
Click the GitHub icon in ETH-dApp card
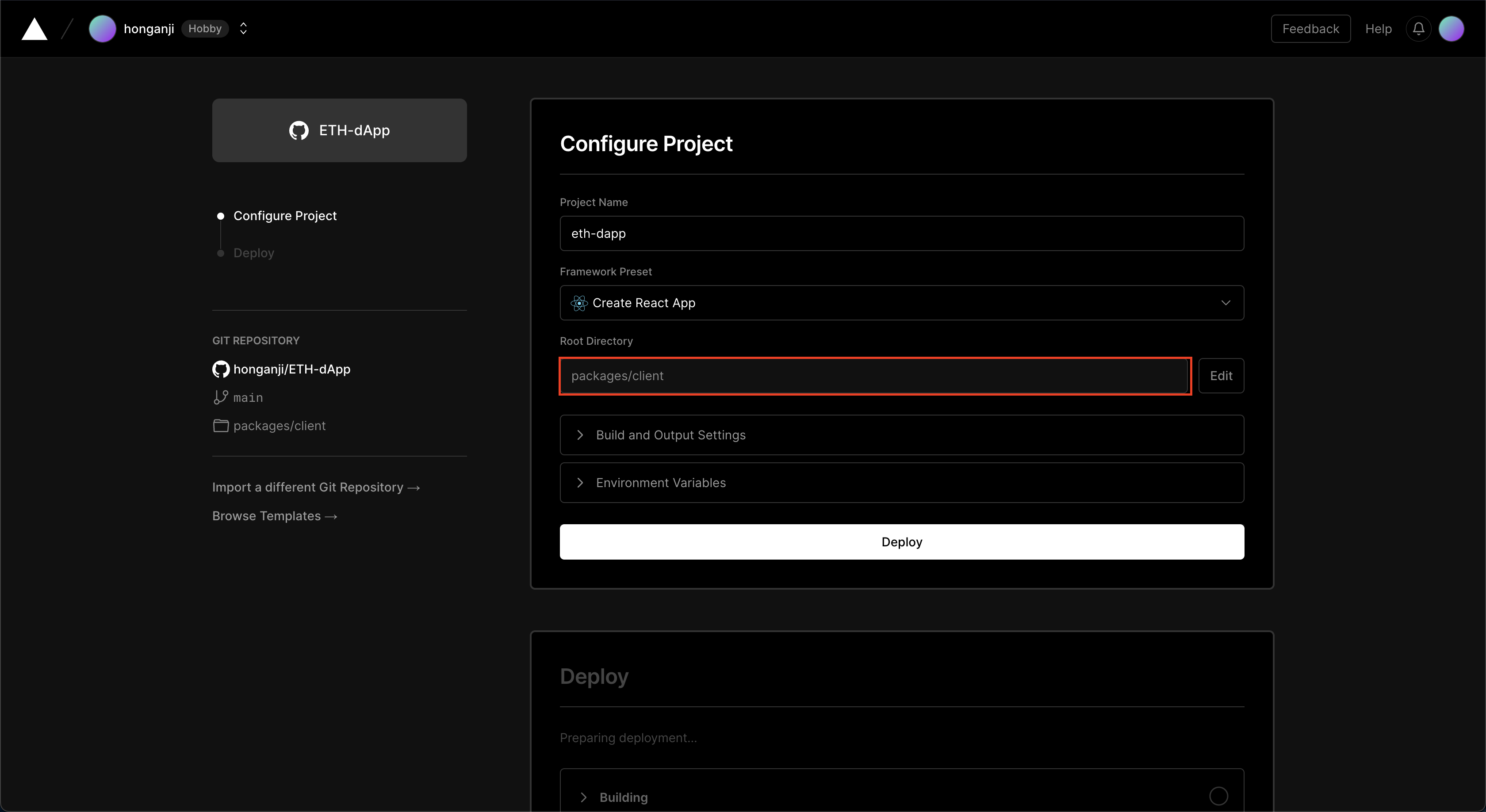tap(299, 130)
